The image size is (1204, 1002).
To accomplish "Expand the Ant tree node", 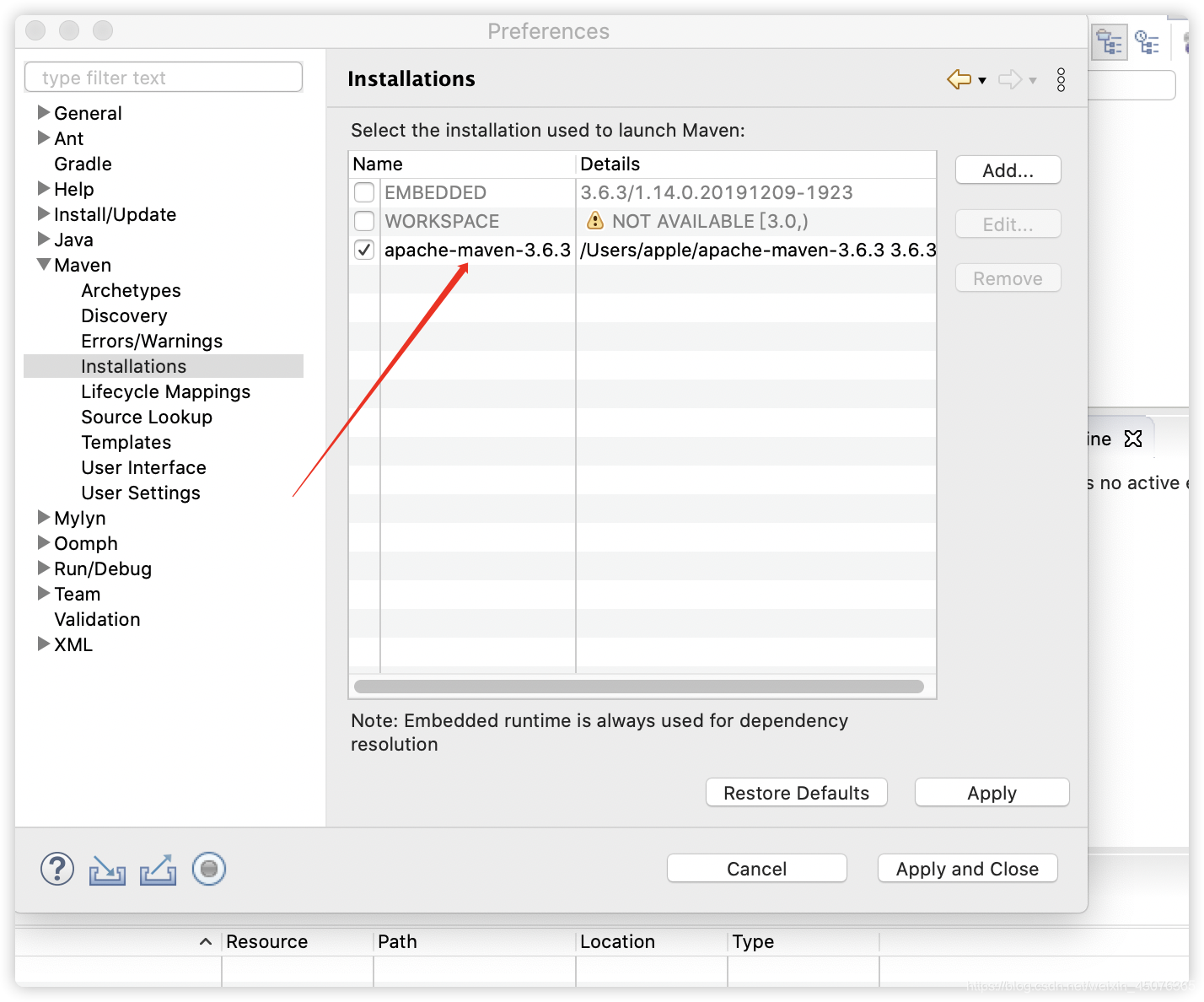I will point(44,137).
